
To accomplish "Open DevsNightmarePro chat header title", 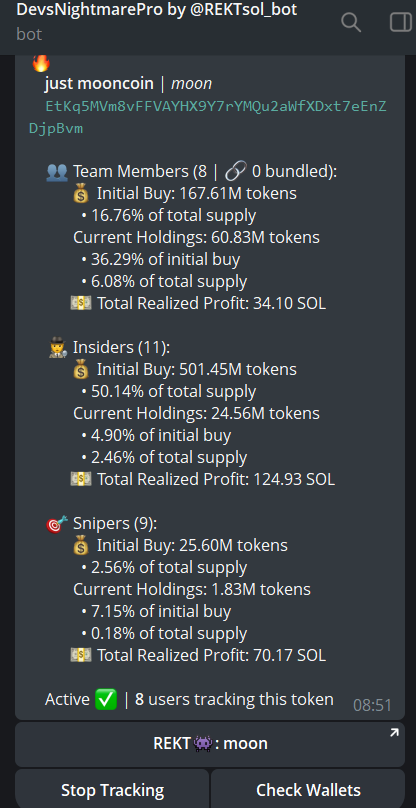I will (157, 9).
